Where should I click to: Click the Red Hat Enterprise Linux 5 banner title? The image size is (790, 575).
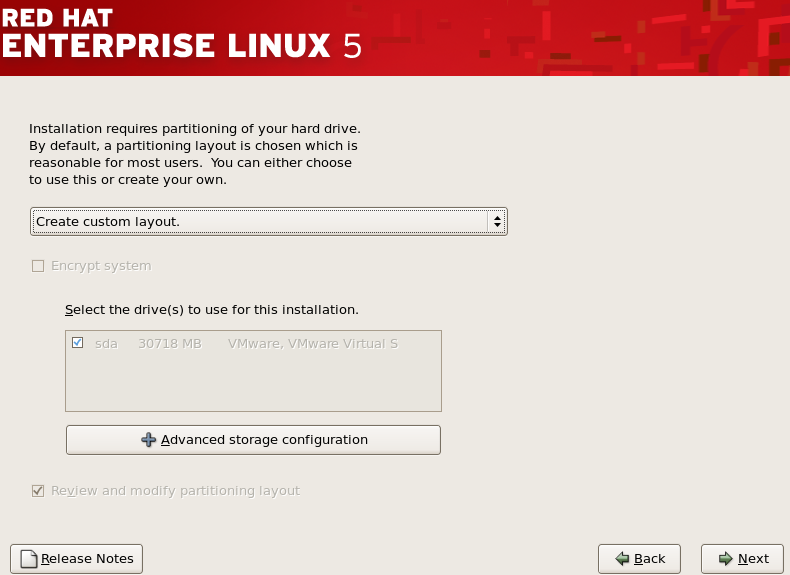pos(181,34)
